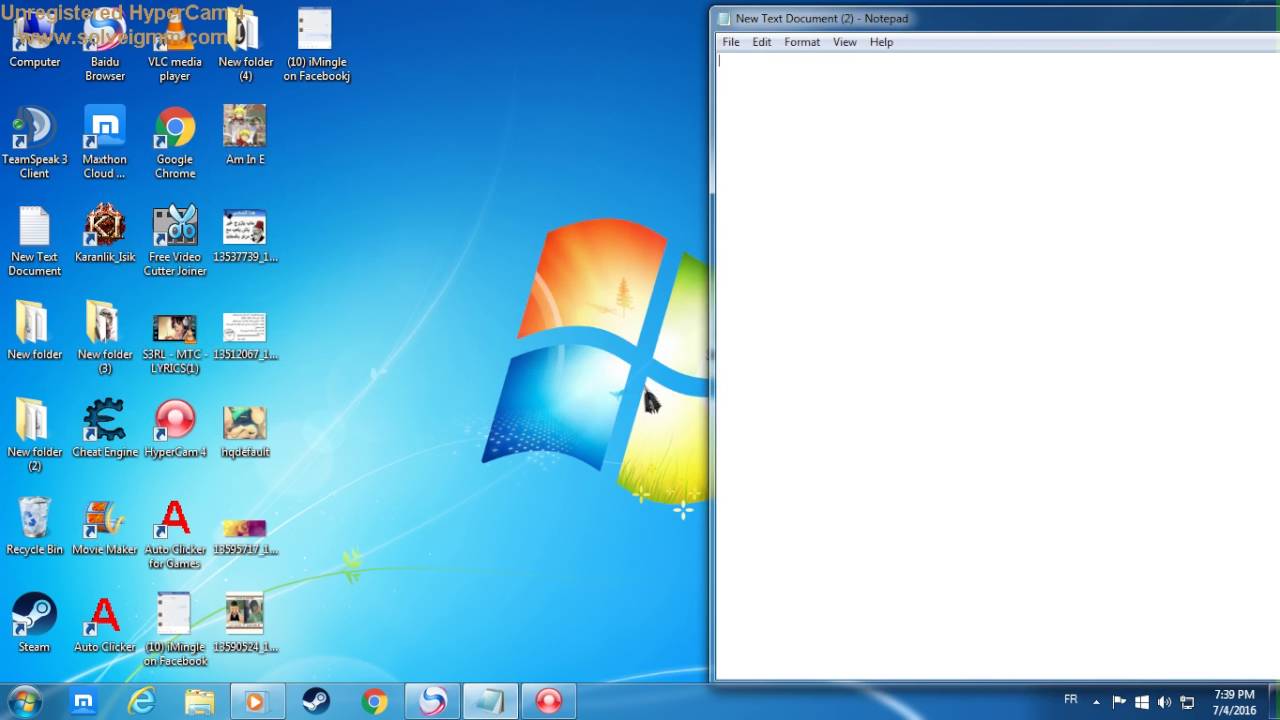Click inside the Notepad text area
This screenshot has width=1280, height=720.
click(x=998, y=365)
